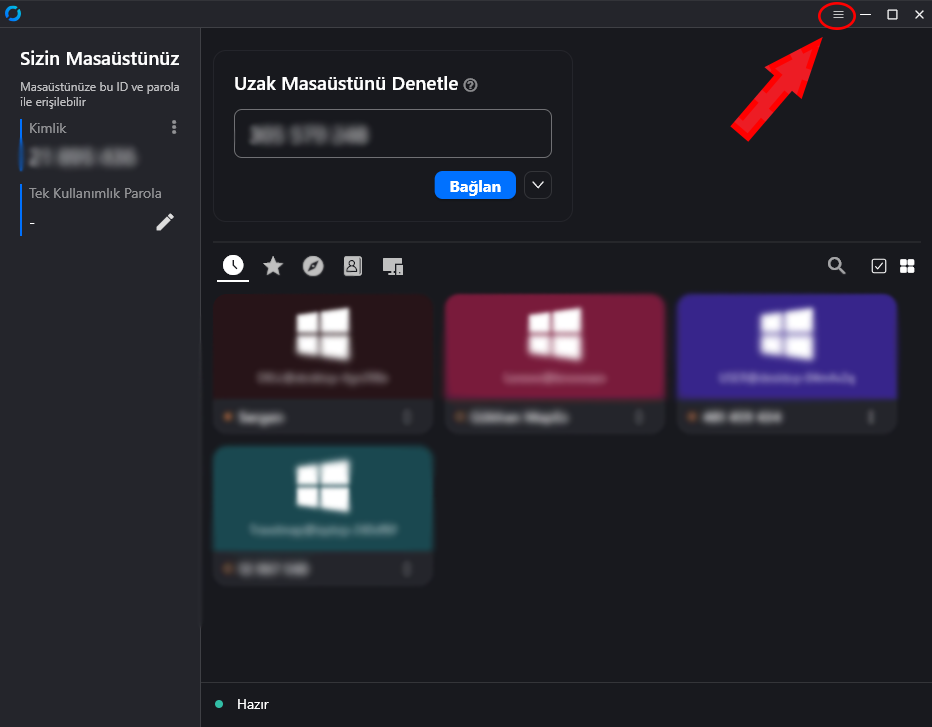Open the hamburger settings menu in title bar
This screenshot has width=932, height=727.
point(838,14)
